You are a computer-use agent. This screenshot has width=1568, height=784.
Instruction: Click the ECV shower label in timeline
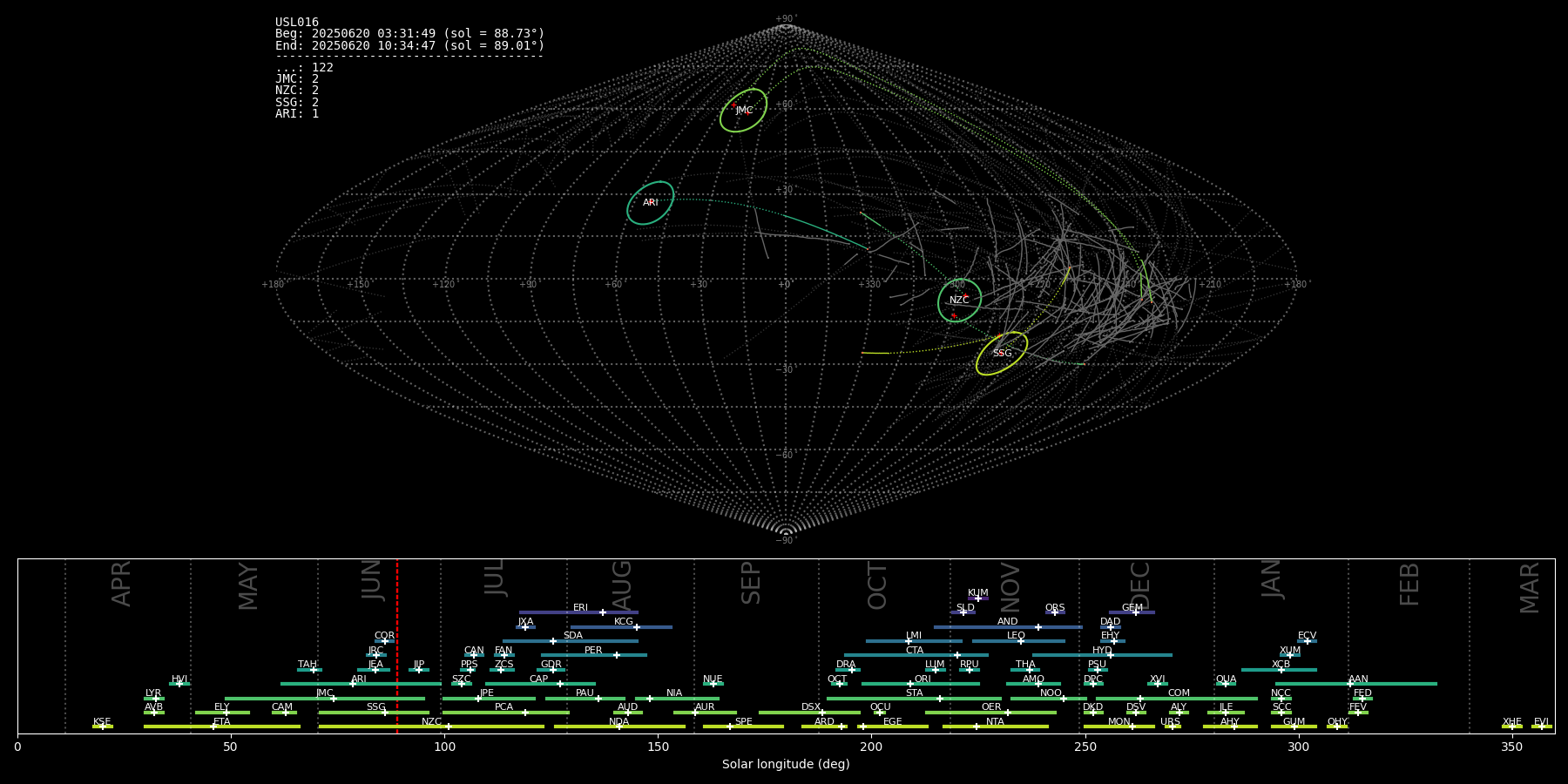point(1307,636)
